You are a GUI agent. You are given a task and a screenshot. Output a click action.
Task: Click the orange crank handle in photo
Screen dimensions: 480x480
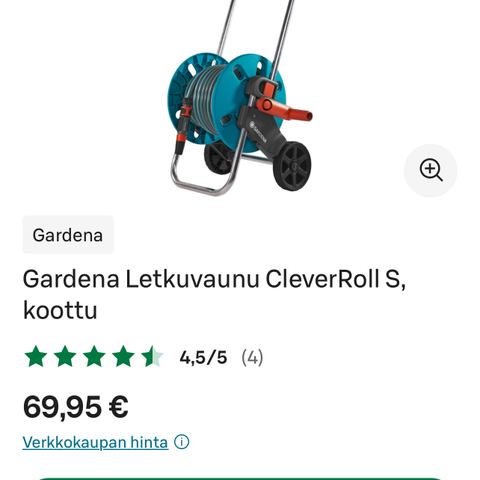[x=284, y=109]
